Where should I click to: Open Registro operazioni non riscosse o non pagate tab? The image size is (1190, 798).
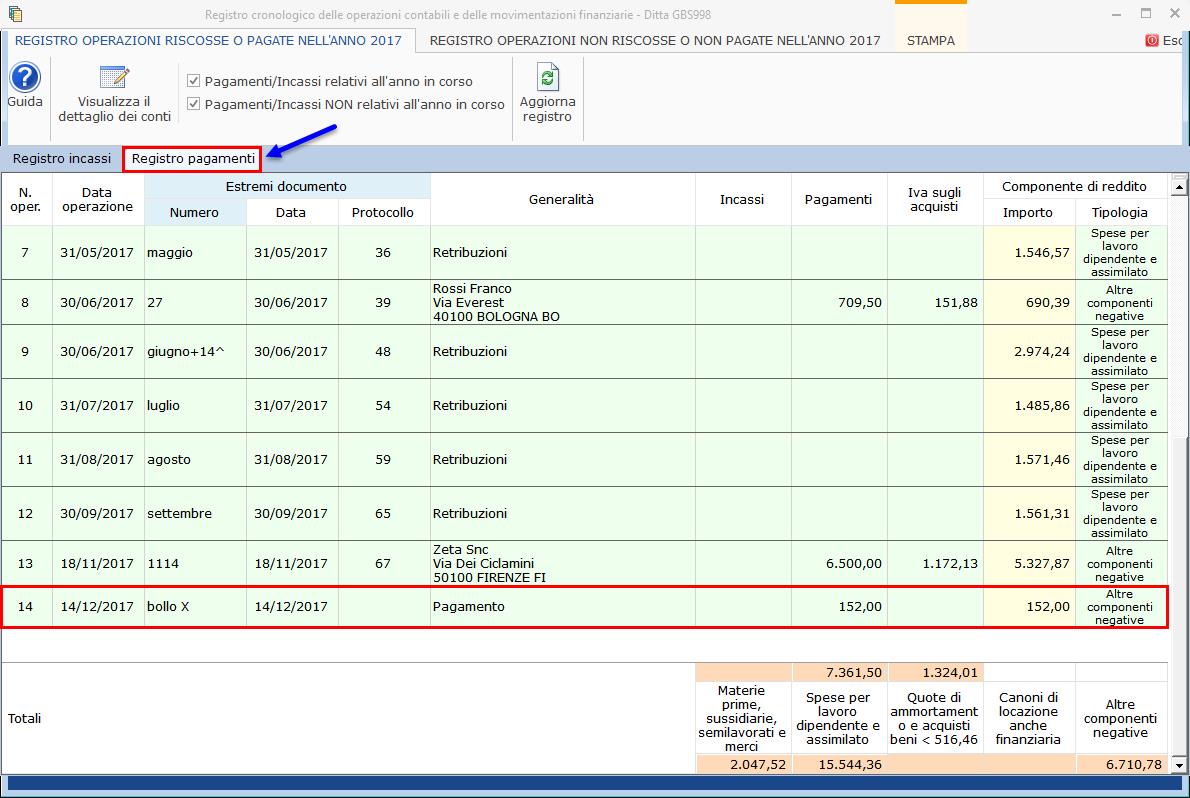click(x=655, y=40)
